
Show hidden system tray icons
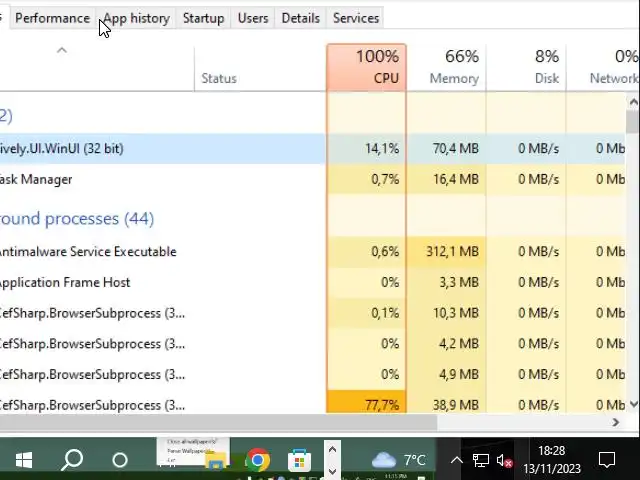(456, 461)
